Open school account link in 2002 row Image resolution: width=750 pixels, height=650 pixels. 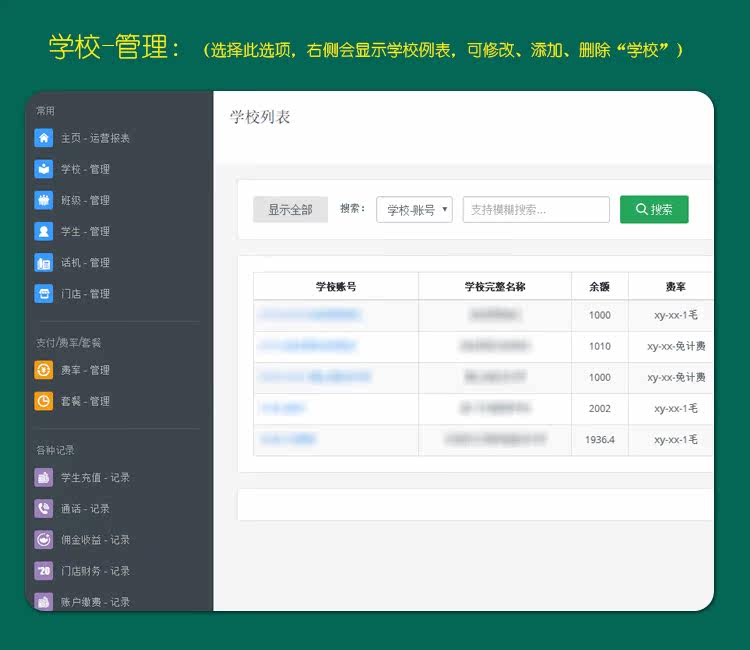click(x=282, y=408)
